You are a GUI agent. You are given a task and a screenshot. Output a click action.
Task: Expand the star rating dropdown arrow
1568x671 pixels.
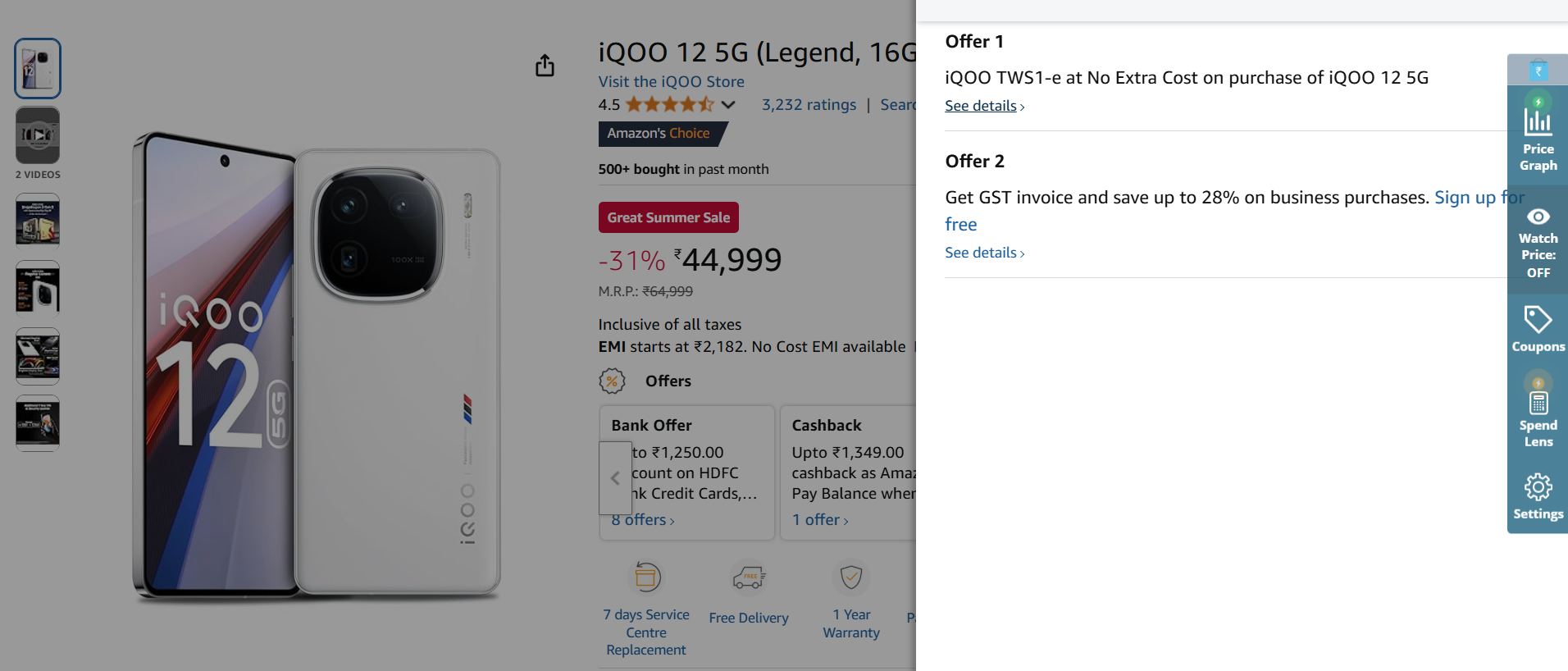[x=728, y=105]
